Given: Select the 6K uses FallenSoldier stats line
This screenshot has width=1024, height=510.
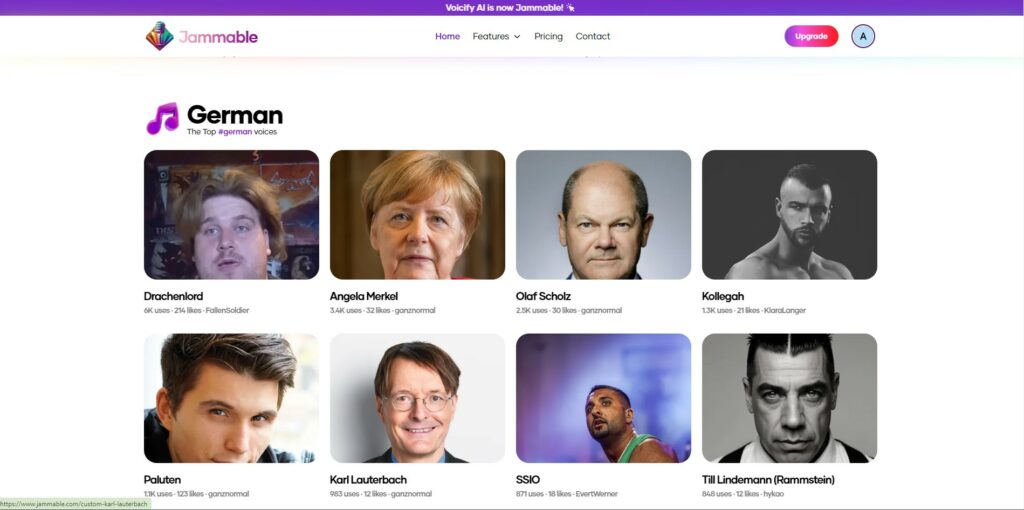Looking at the screenshot, I should (x=197, y=310).
